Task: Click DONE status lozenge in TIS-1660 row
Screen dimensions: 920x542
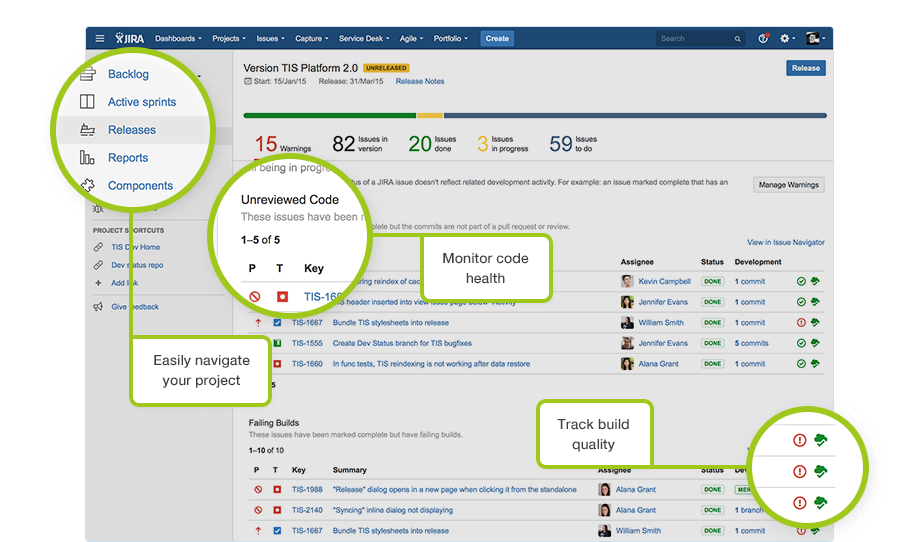Action: 713,364
